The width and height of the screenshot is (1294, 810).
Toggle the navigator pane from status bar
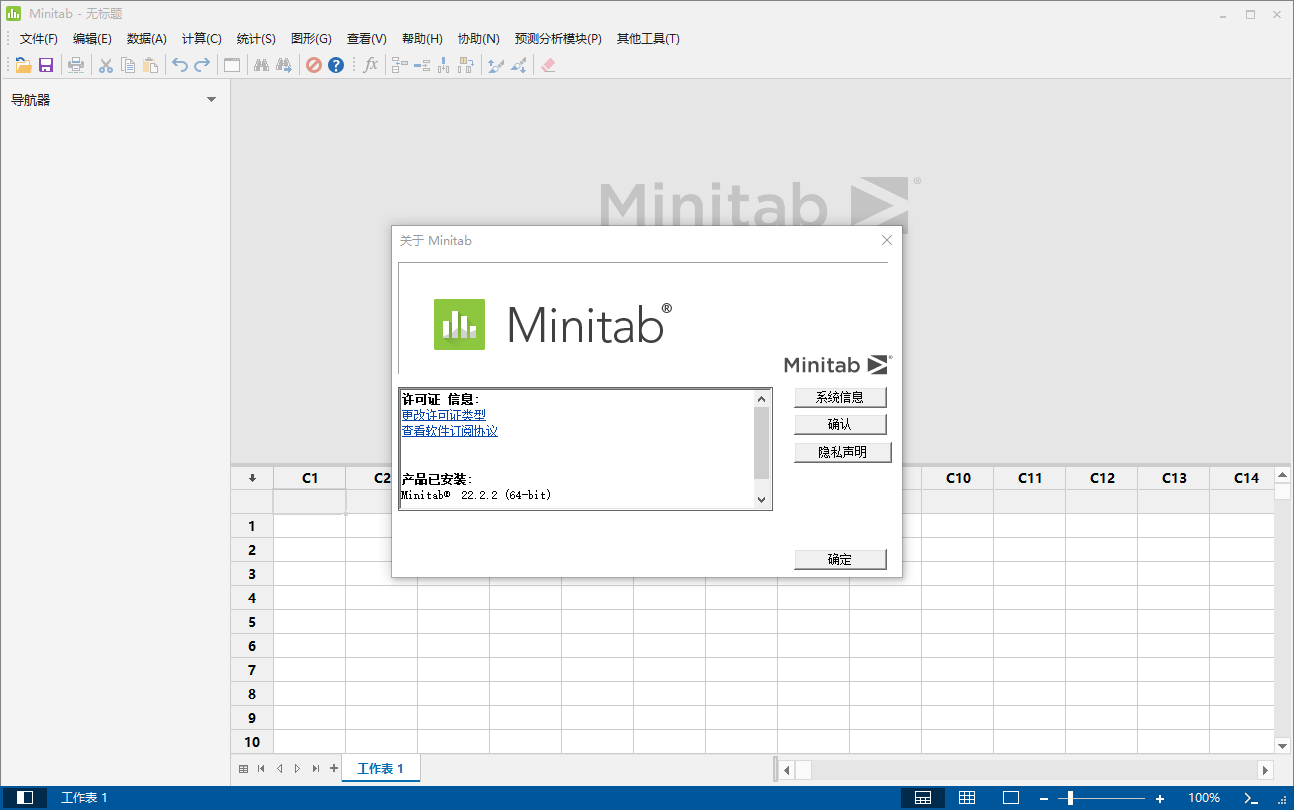[26, 798]
